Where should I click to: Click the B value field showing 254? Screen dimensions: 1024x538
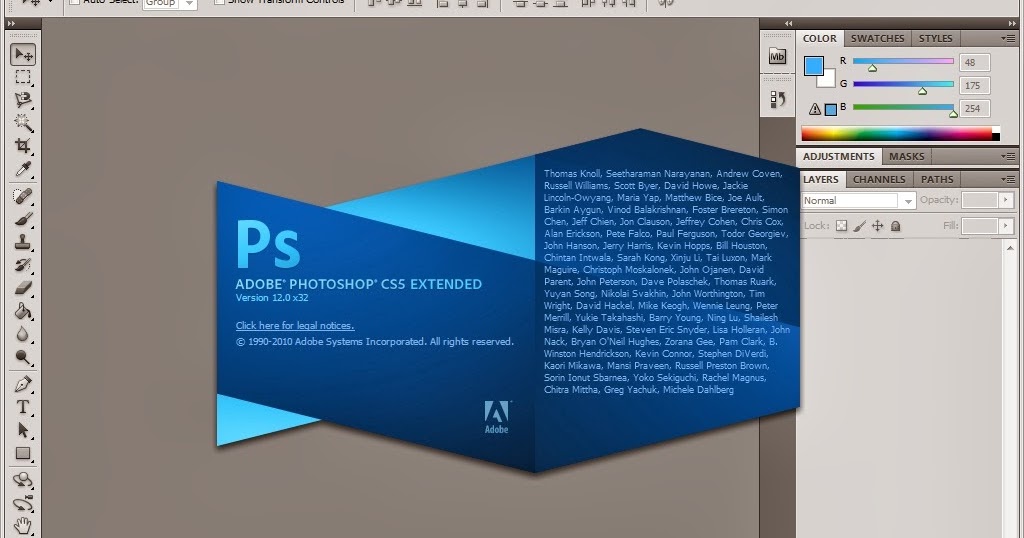974,108
